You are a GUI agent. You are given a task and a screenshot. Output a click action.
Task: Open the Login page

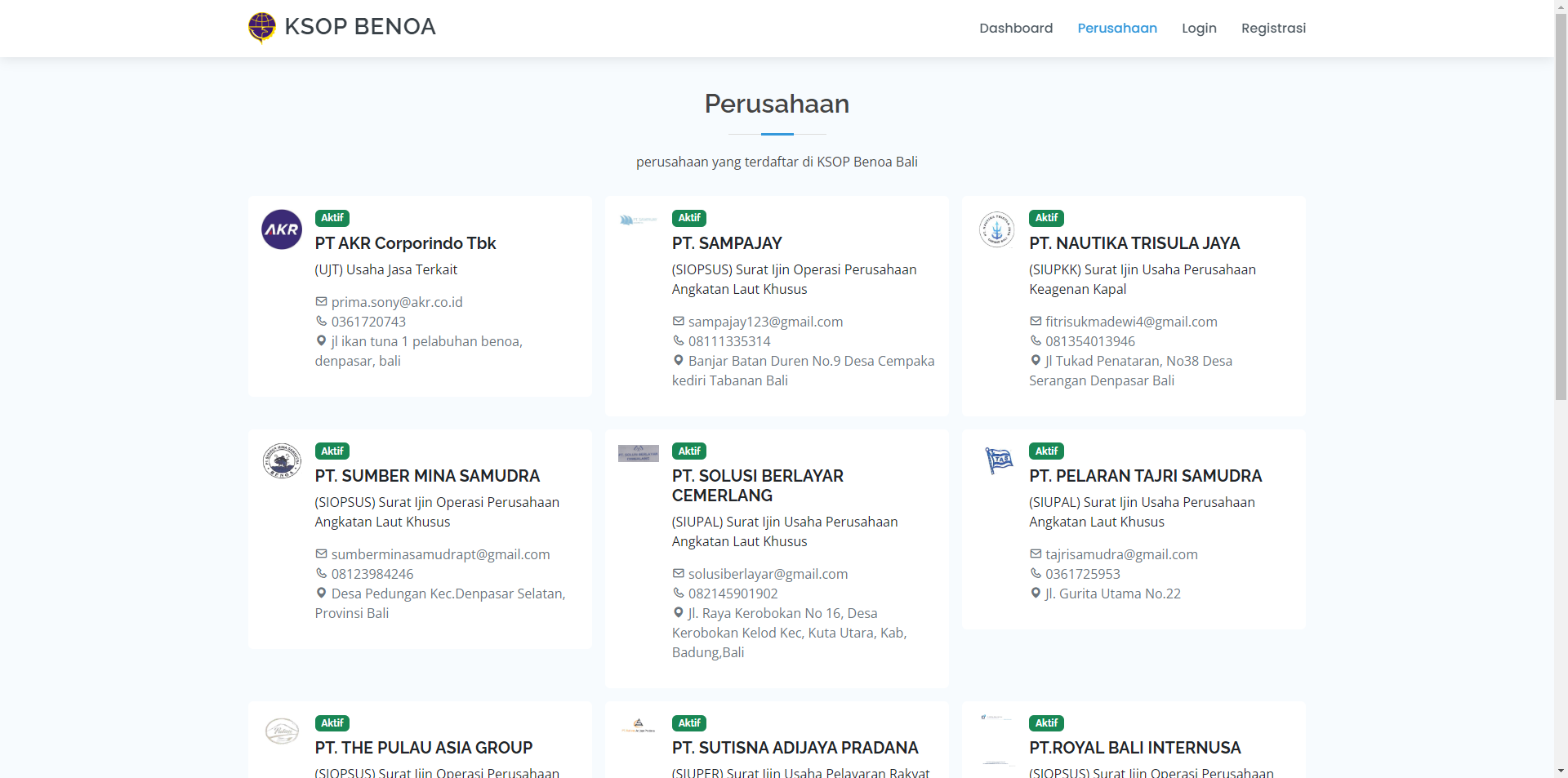(x=1198, y=28)
